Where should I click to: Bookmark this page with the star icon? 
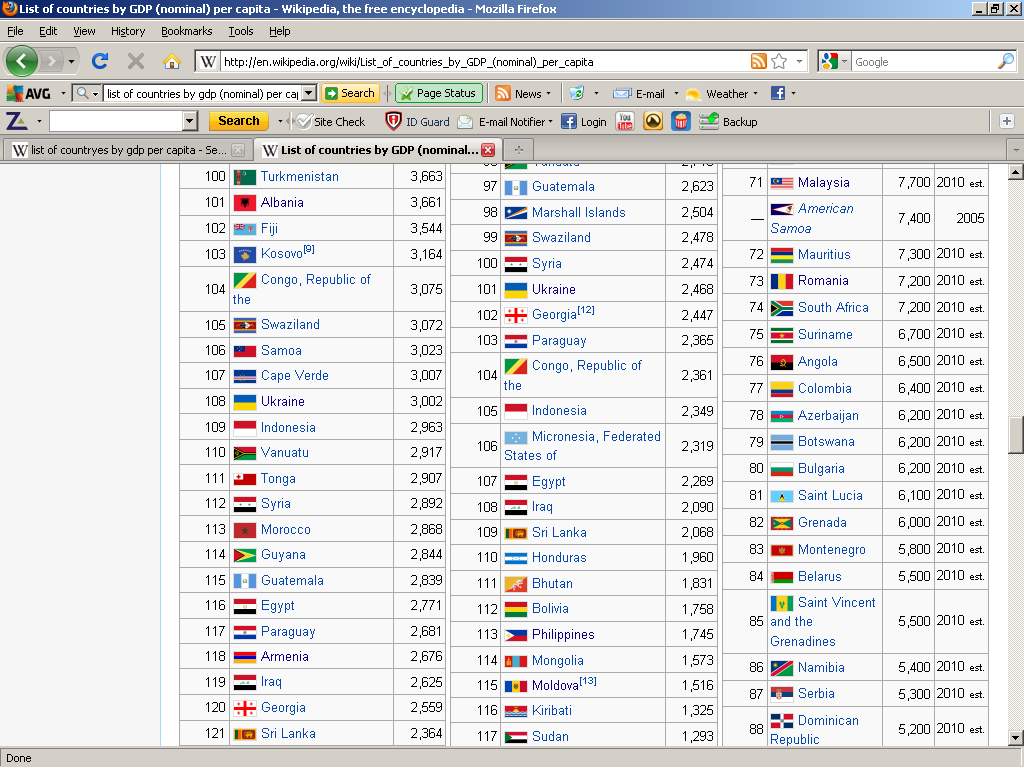point(779,61)
